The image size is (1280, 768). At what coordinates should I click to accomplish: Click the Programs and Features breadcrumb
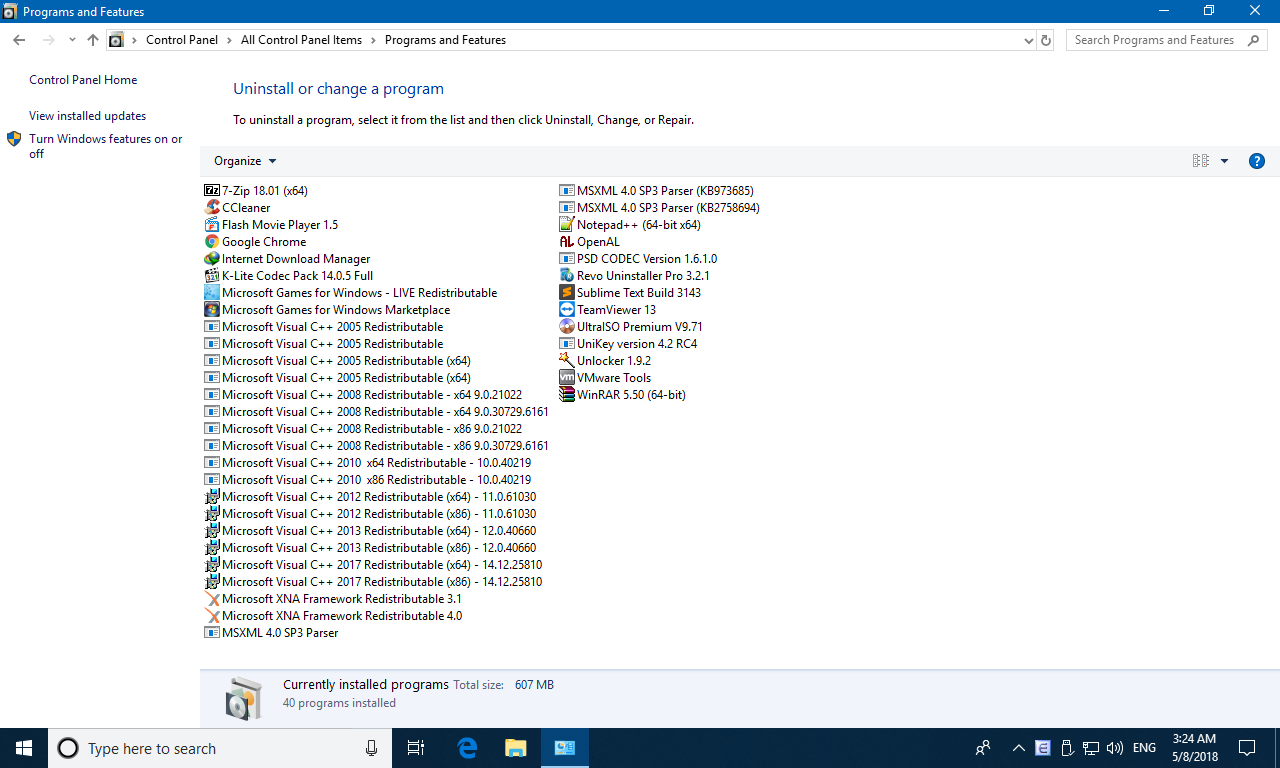pos(445,40)
